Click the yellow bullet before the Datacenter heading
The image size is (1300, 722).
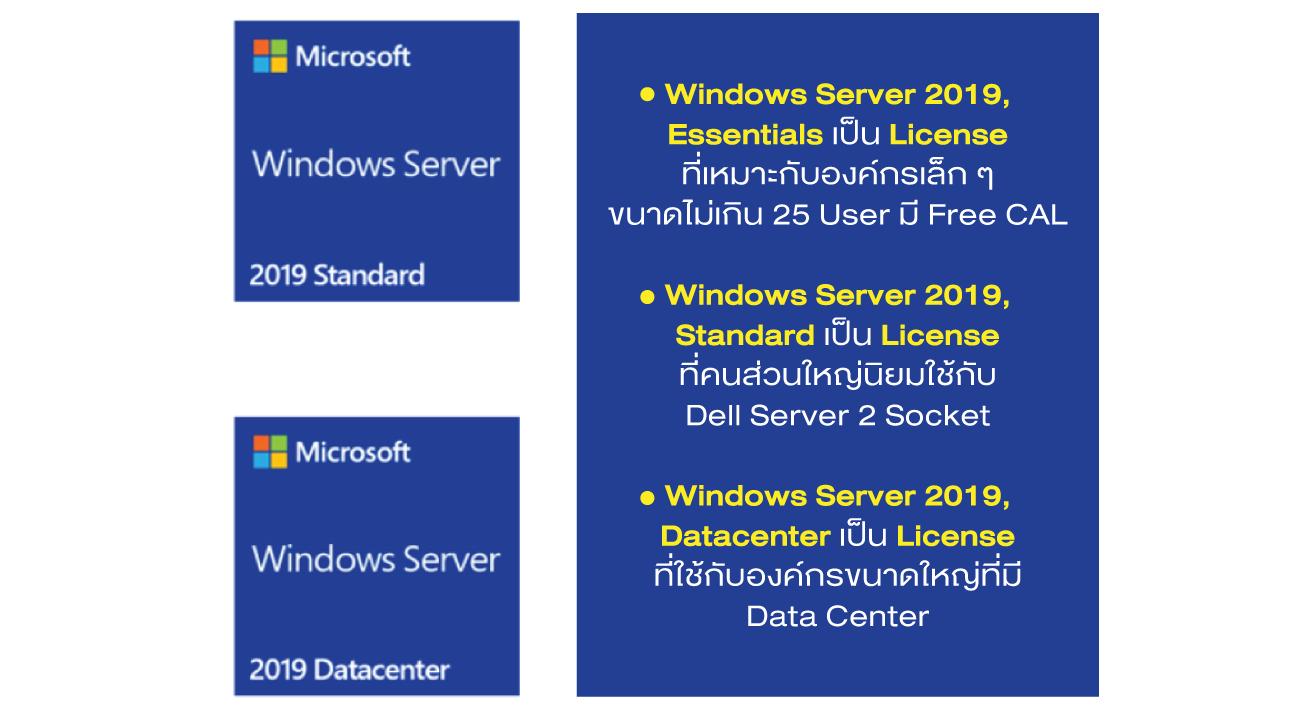pyautogui.click(x=647, y=496)
